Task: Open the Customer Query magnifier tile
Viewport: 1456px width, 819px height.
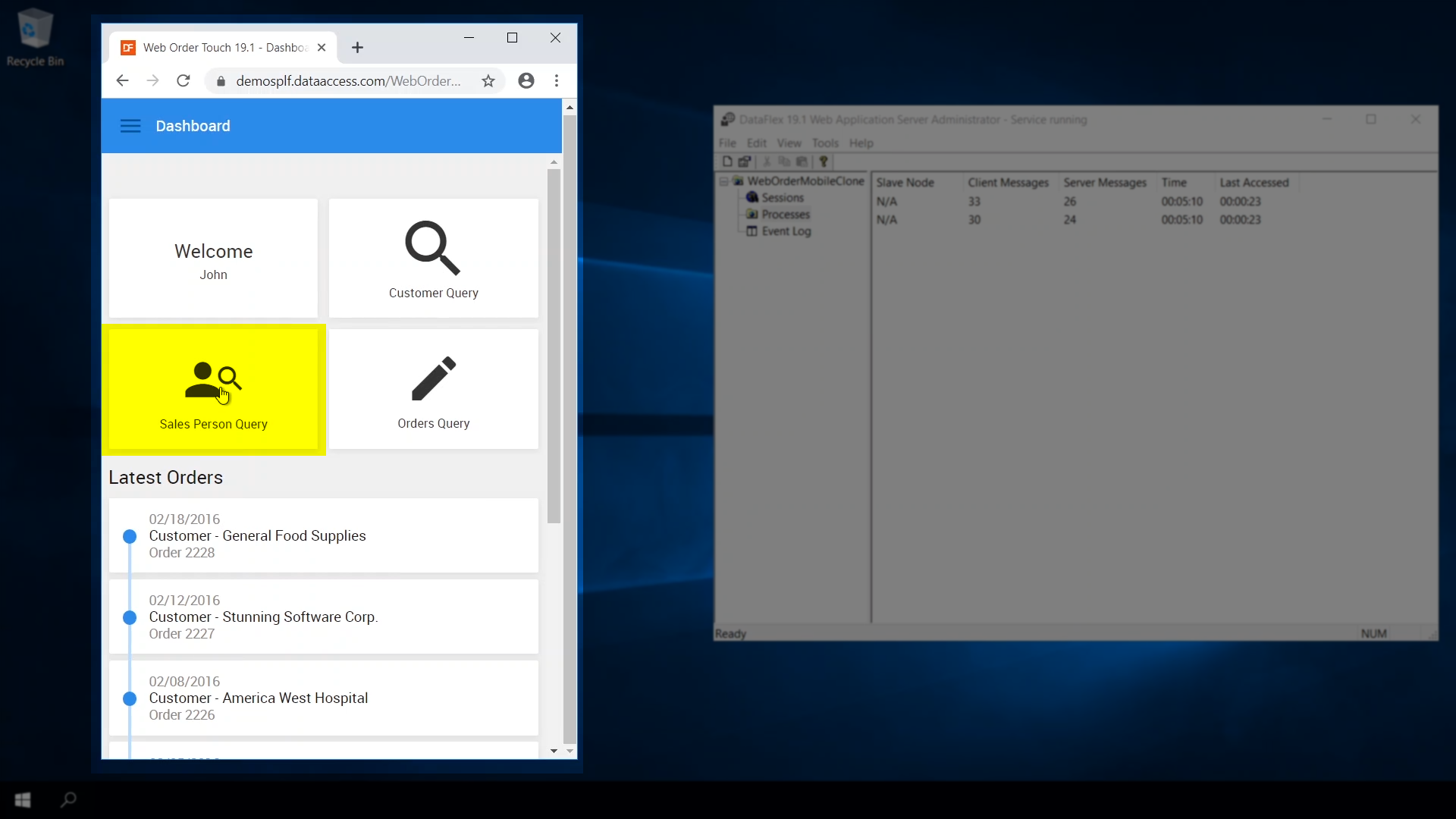Action: (433, 258)
